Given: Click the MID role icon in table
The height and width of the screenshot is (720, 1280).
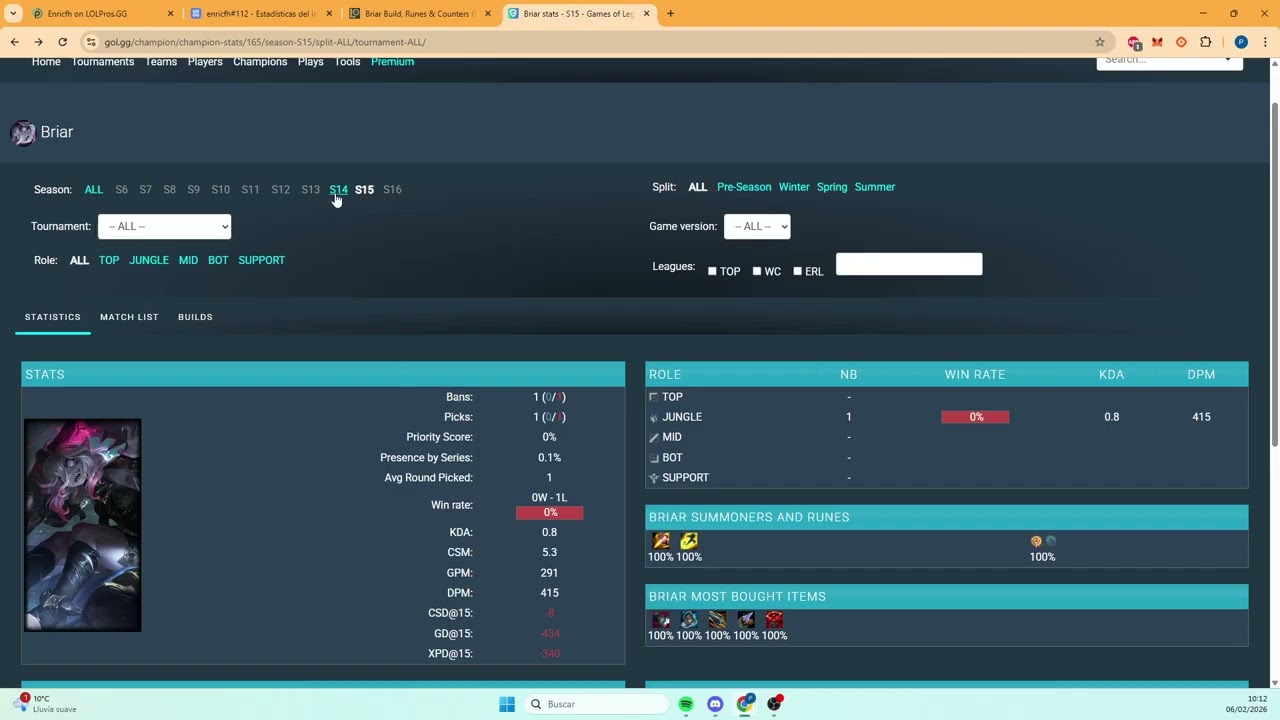Looking at the screenshot, I should point(654,437).
